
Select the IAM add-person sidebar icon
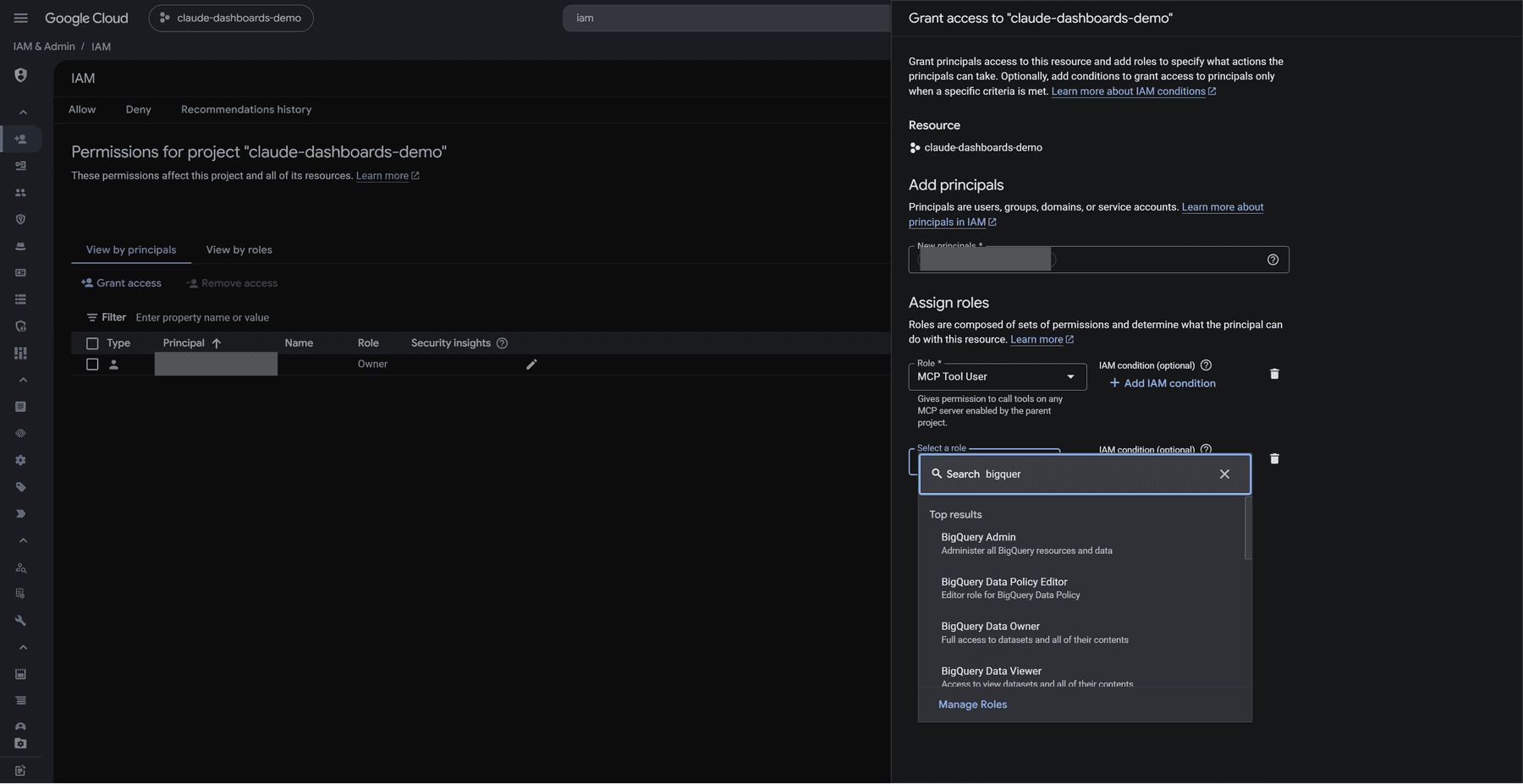[21, 139]
